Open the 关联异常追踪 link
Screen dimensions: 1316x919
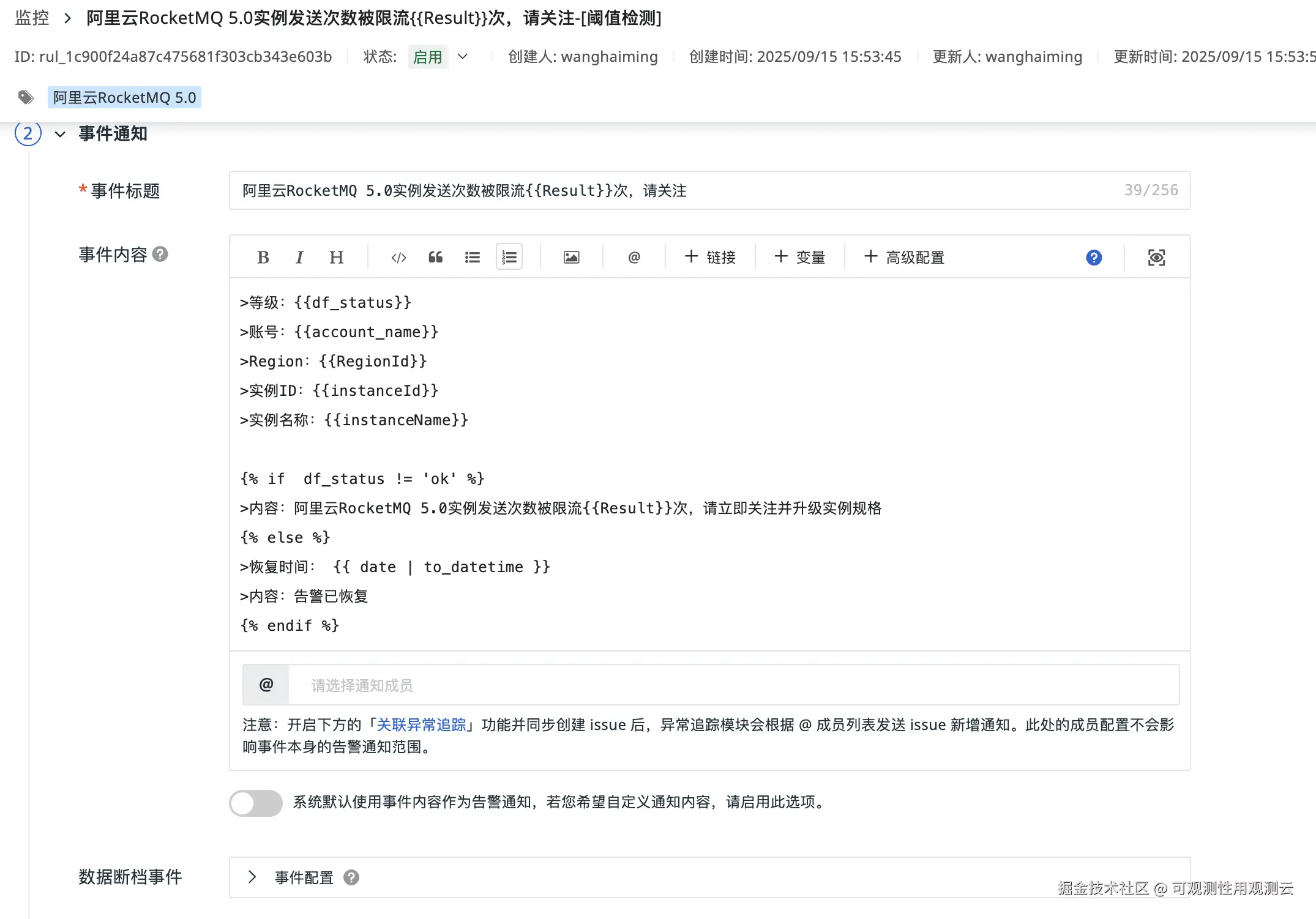tap(421, 725)
